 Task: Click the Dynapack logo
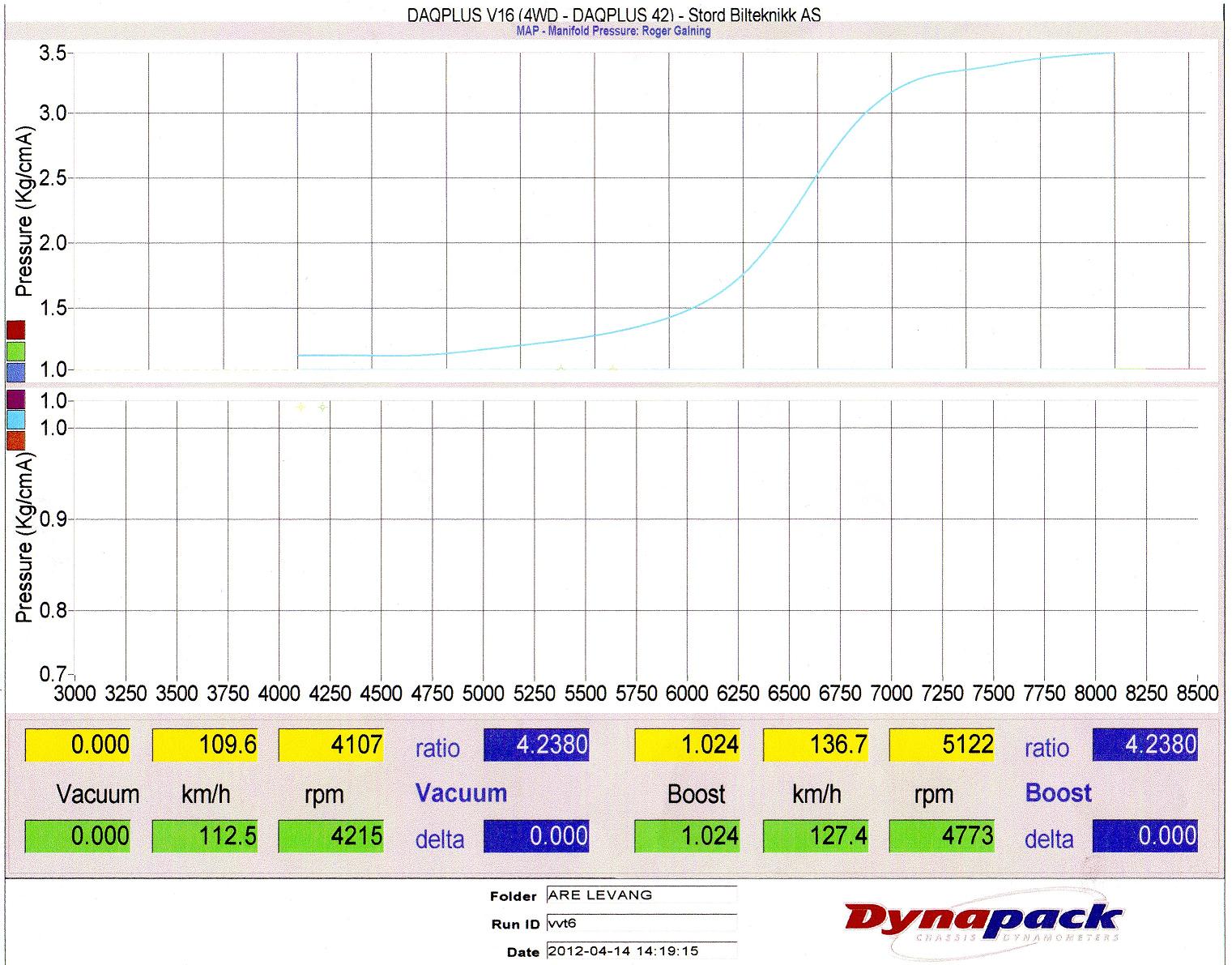point(983,922)
